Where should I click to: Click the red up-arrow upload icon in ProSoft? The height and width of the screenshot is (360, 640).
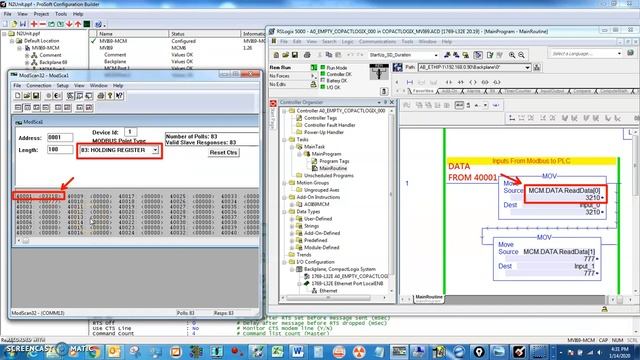point(78,24)
